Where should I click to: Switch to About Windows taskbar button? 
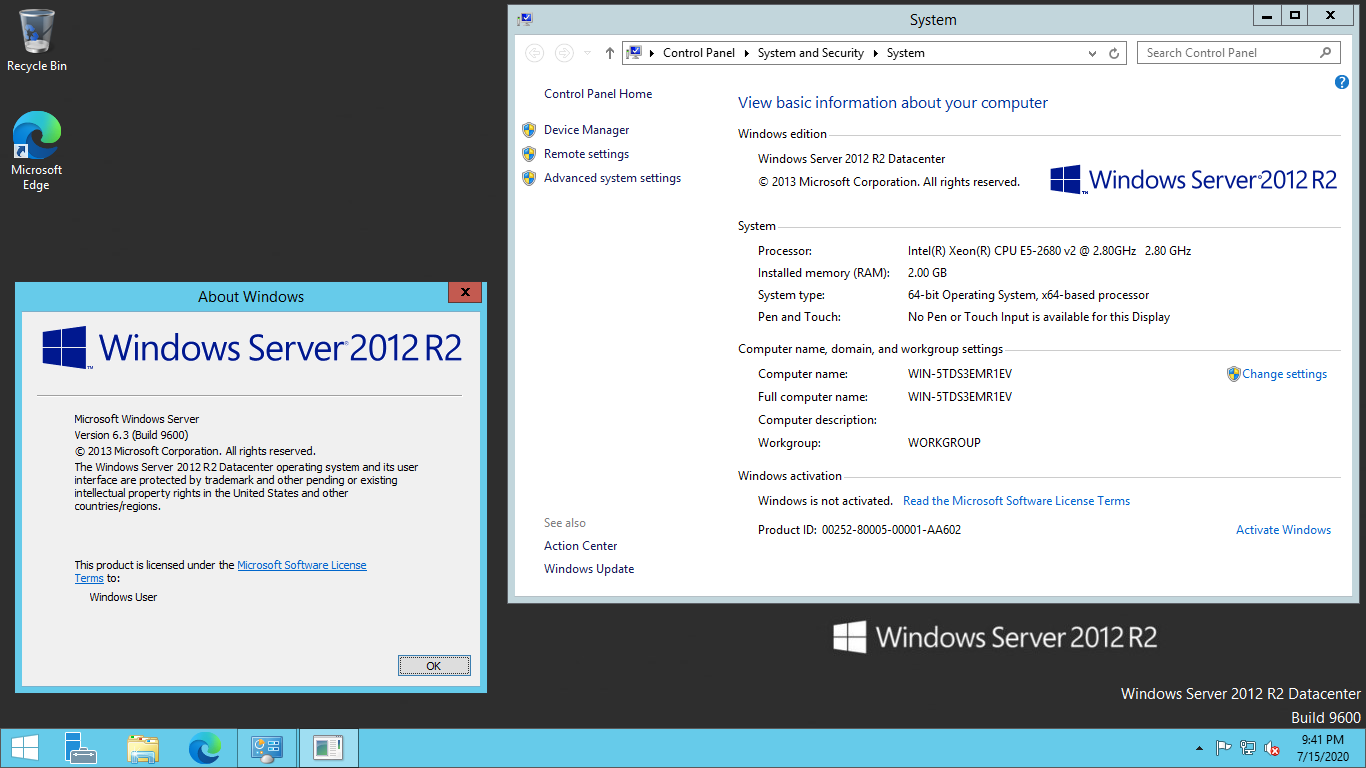(328, 748)
